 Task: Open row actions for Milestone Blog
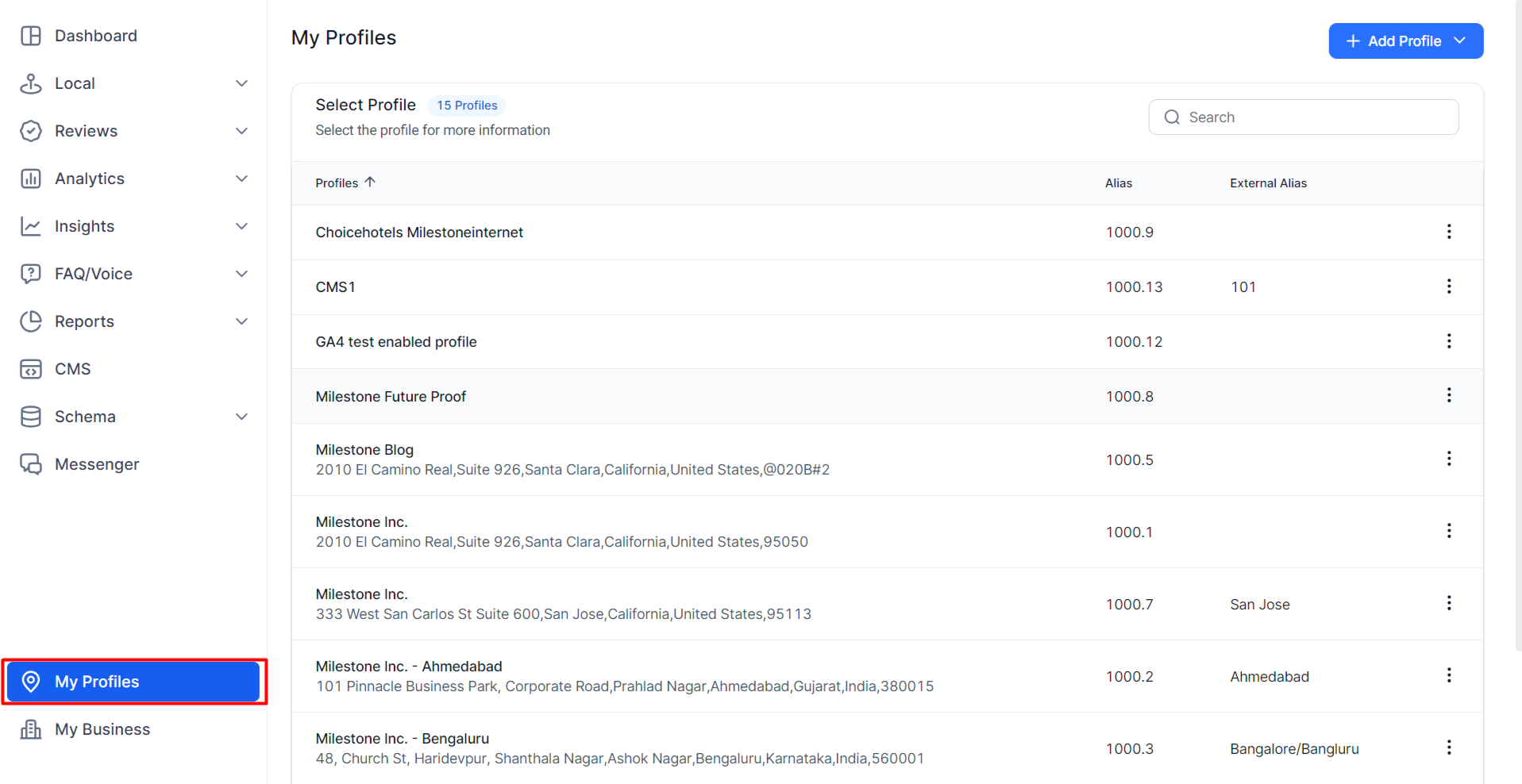(x=1449, y=459)
